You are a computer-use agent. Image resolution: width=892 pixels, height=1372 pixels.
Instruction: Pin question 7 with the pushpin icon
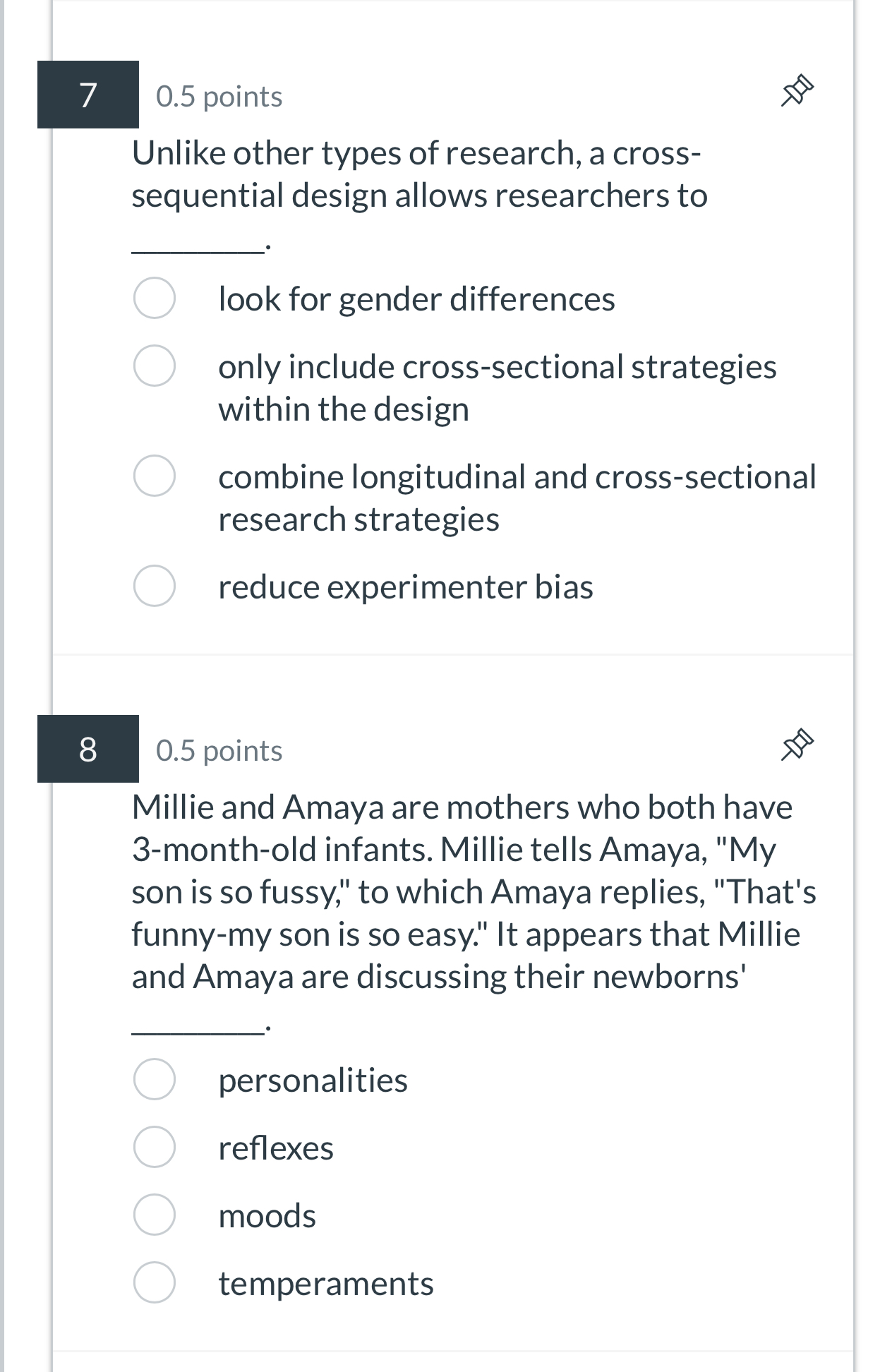tap(797, 92)
